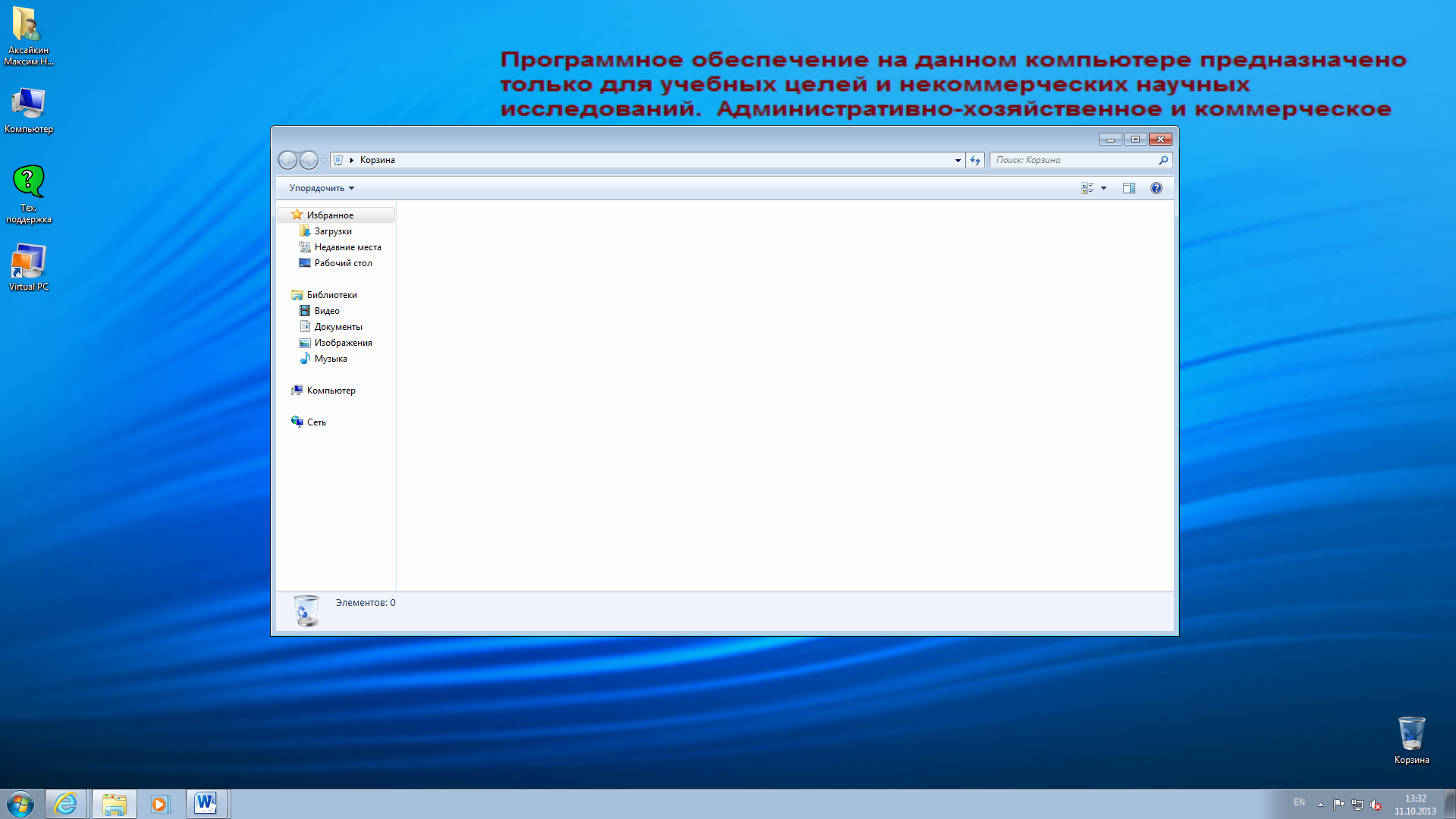Click the Видео library film icon
The width and height of the screenshot is (1456, 819).
tap(305, 310)
